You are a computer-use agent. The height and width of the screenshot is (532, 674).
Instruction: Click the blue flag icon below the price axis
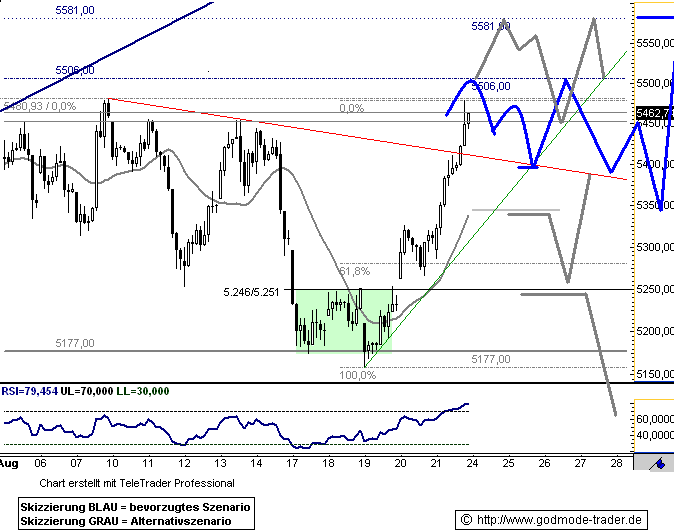(657, 462)
